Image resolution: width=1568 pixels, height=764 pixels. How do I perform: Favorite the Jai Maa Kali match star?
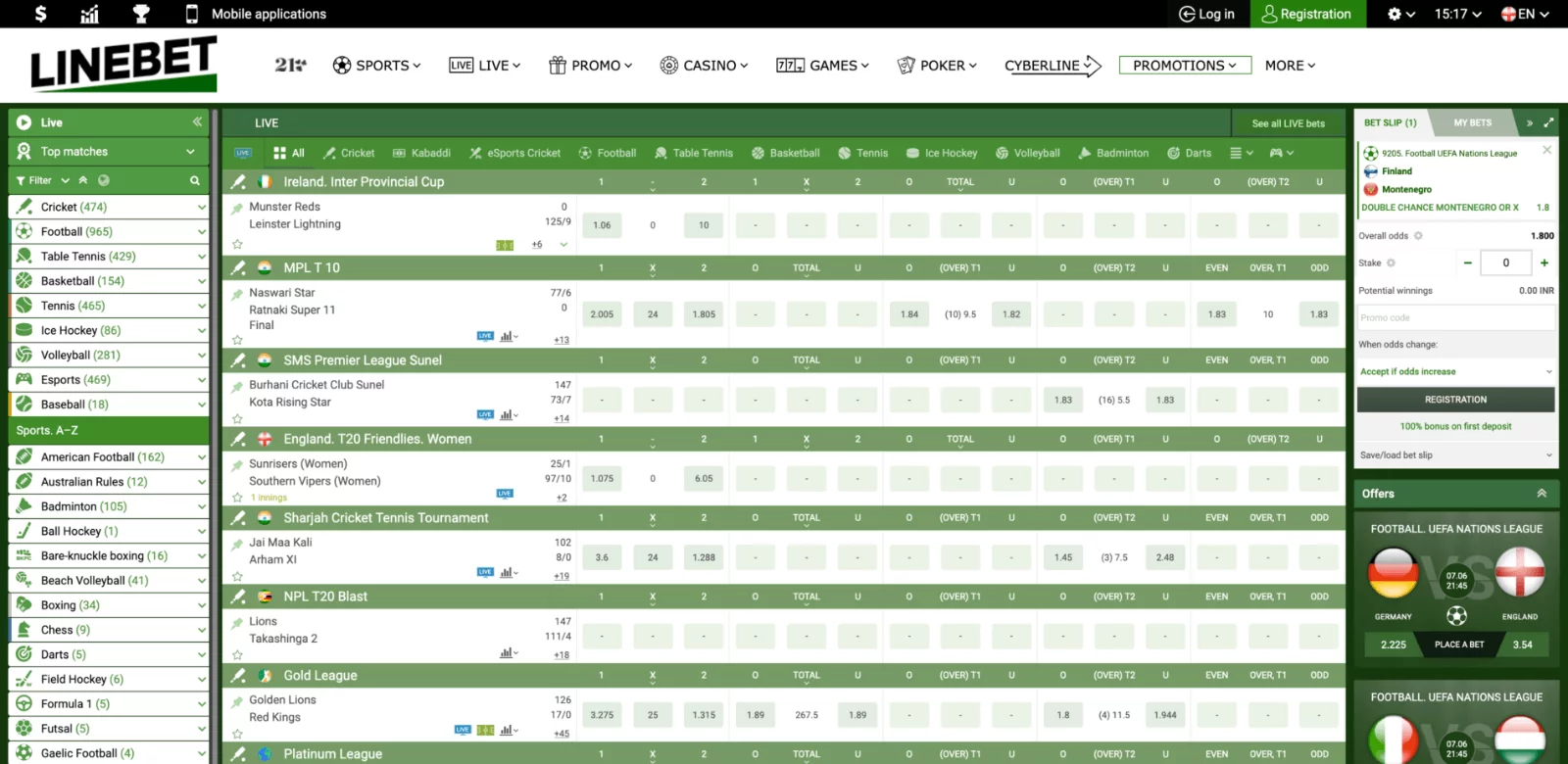coord(237,576)
